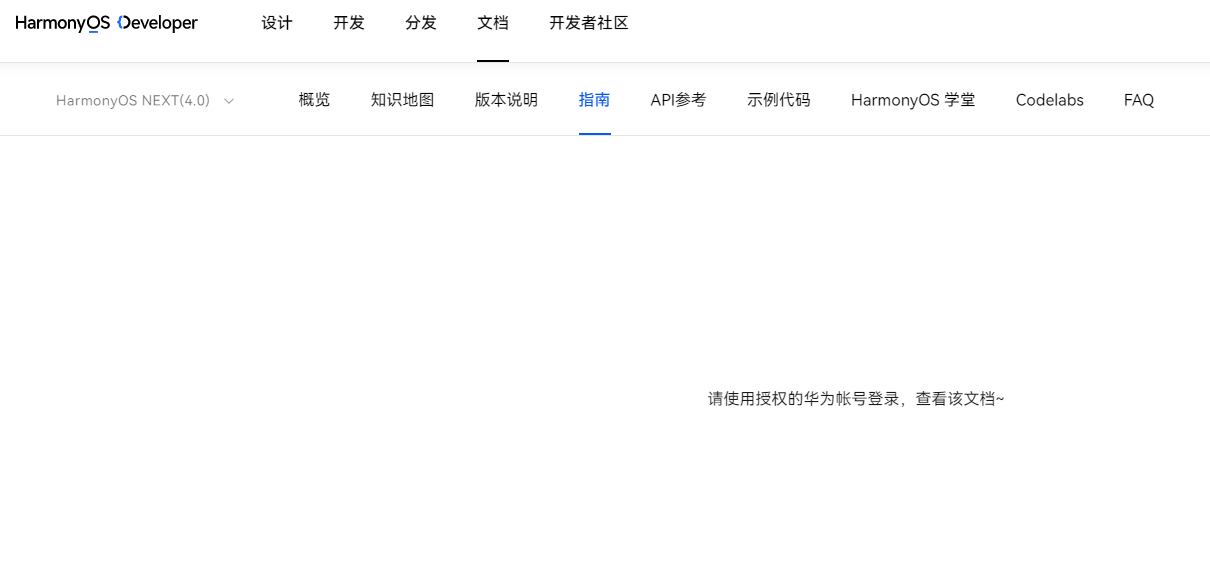This screenshot has height=586, width=1210.
Task: Switch to the 知识地图 tab
Action: [402, 100]
